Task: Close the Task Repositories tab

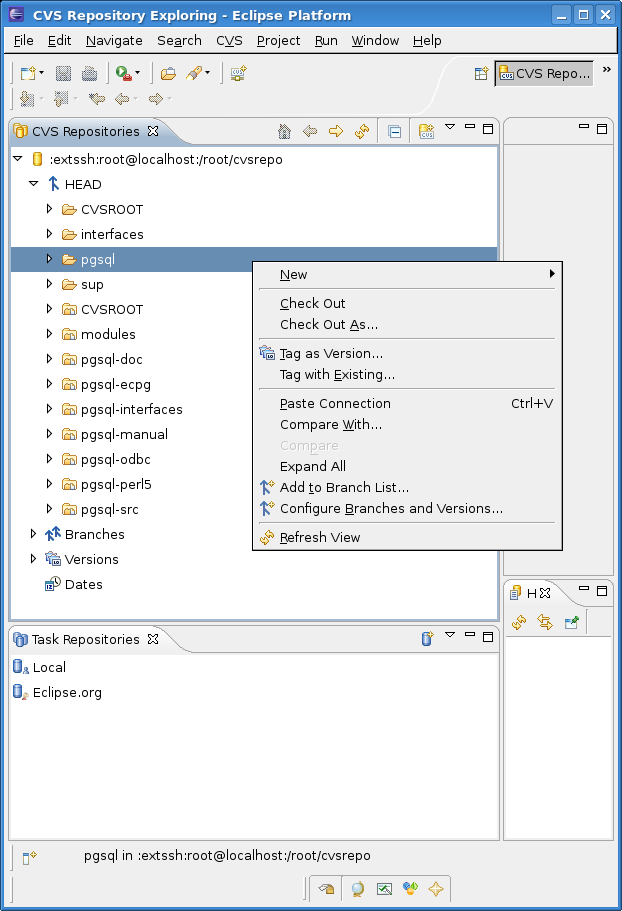Action: tap(153, 639)
